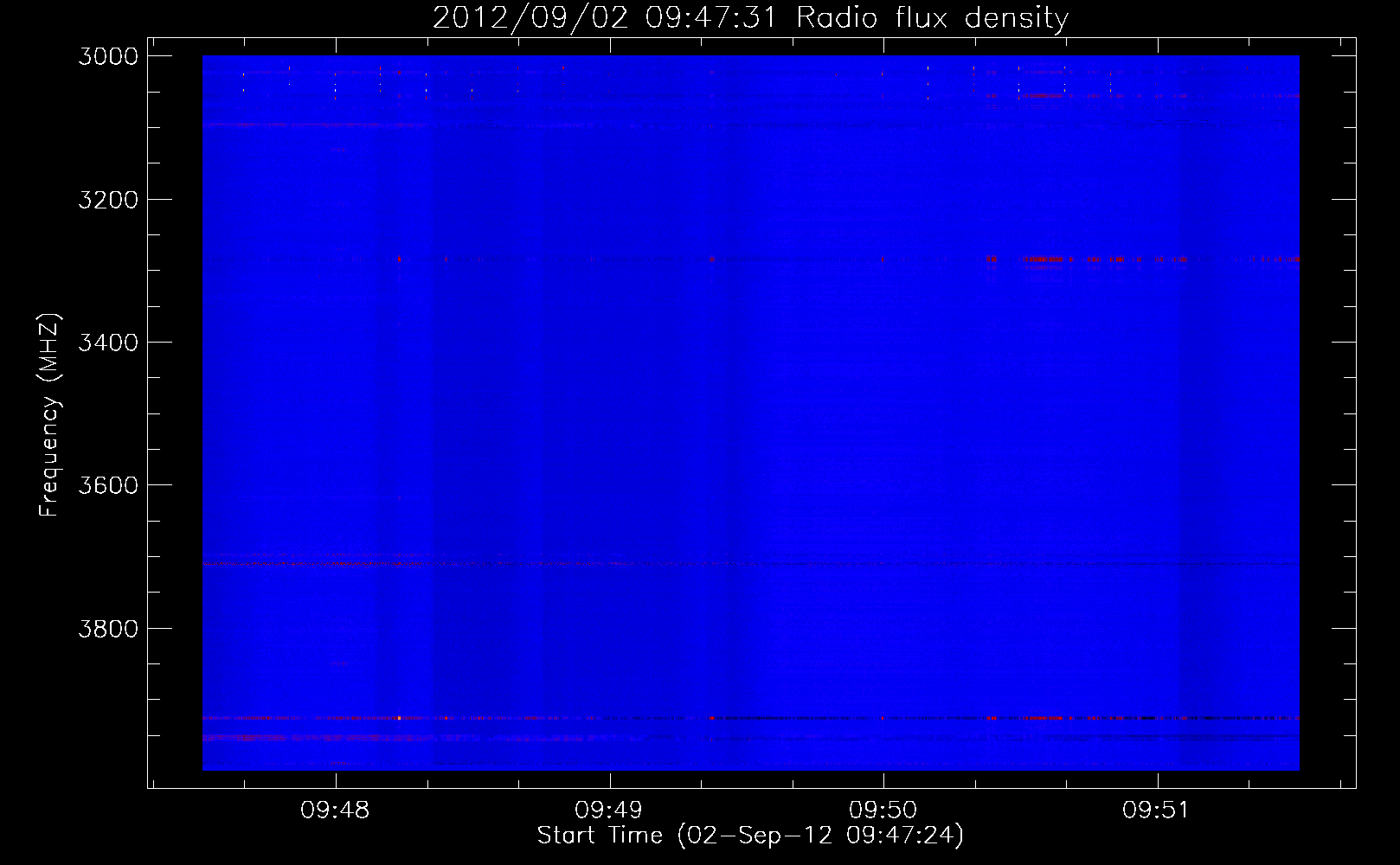Click the 3600 frequency tick label
The width and height of the screenshot is (1400, 865).
tap(108, 485)
